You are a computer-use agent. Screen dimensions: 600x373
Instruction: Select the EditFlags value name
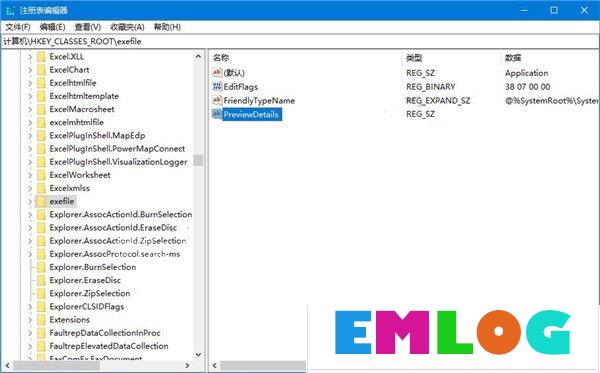point(241,87)
